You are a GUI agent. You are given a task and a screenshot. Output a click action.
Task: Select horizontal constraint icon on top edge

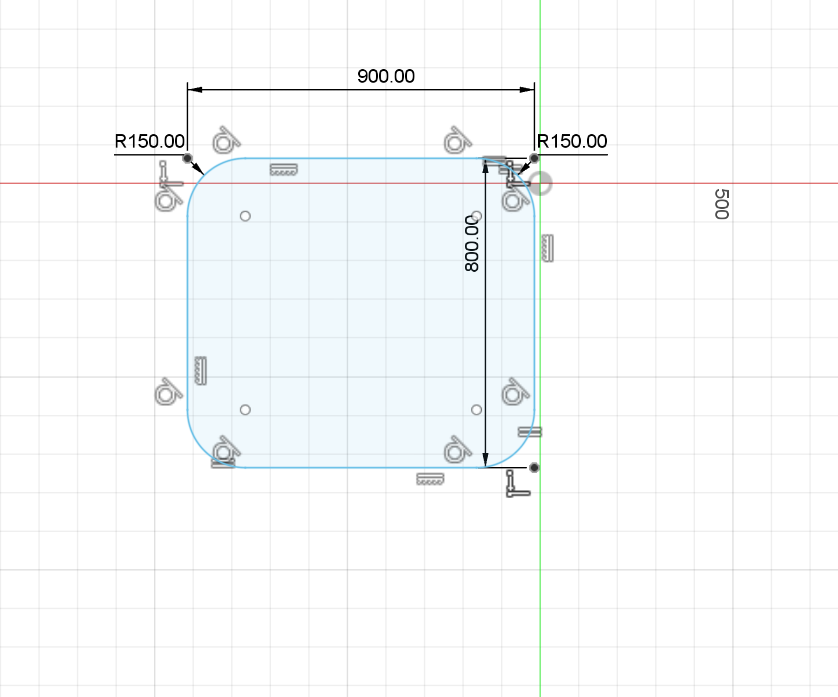point(284,170)
